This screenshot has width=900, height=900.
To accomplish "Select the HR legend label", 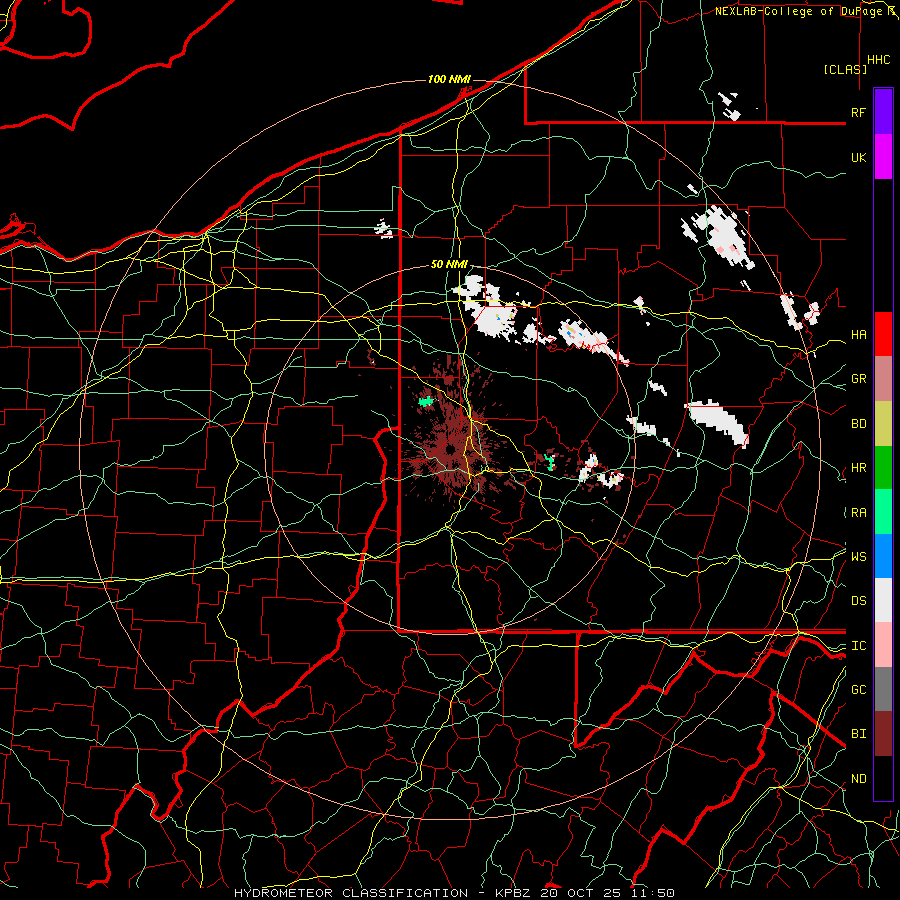I will click(858, 468).
